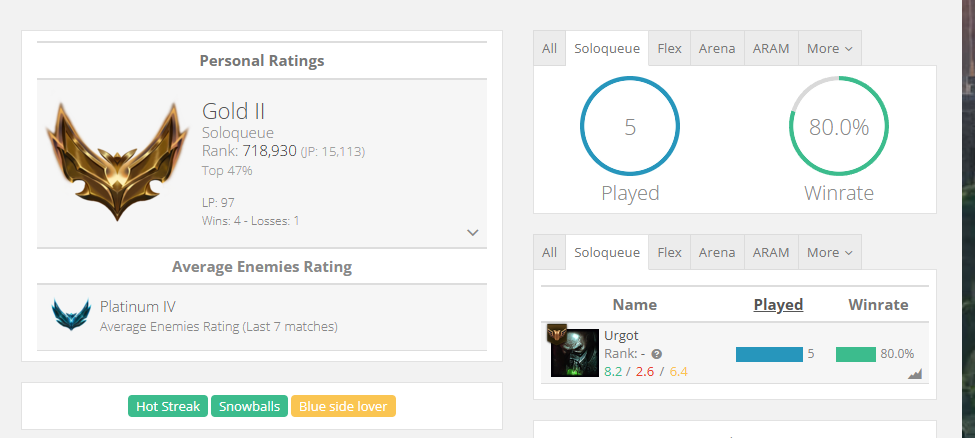Select the Arena tab above the Winrate circle

pos(717,49)
